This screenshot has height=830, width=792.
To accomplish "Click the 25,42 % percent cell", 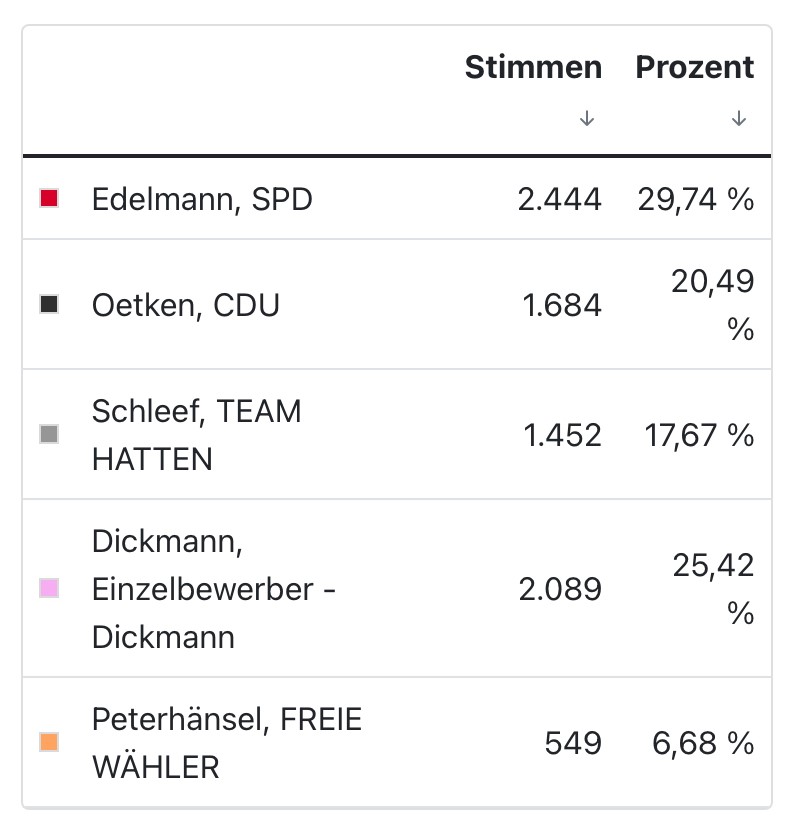I will pos(713,589).
